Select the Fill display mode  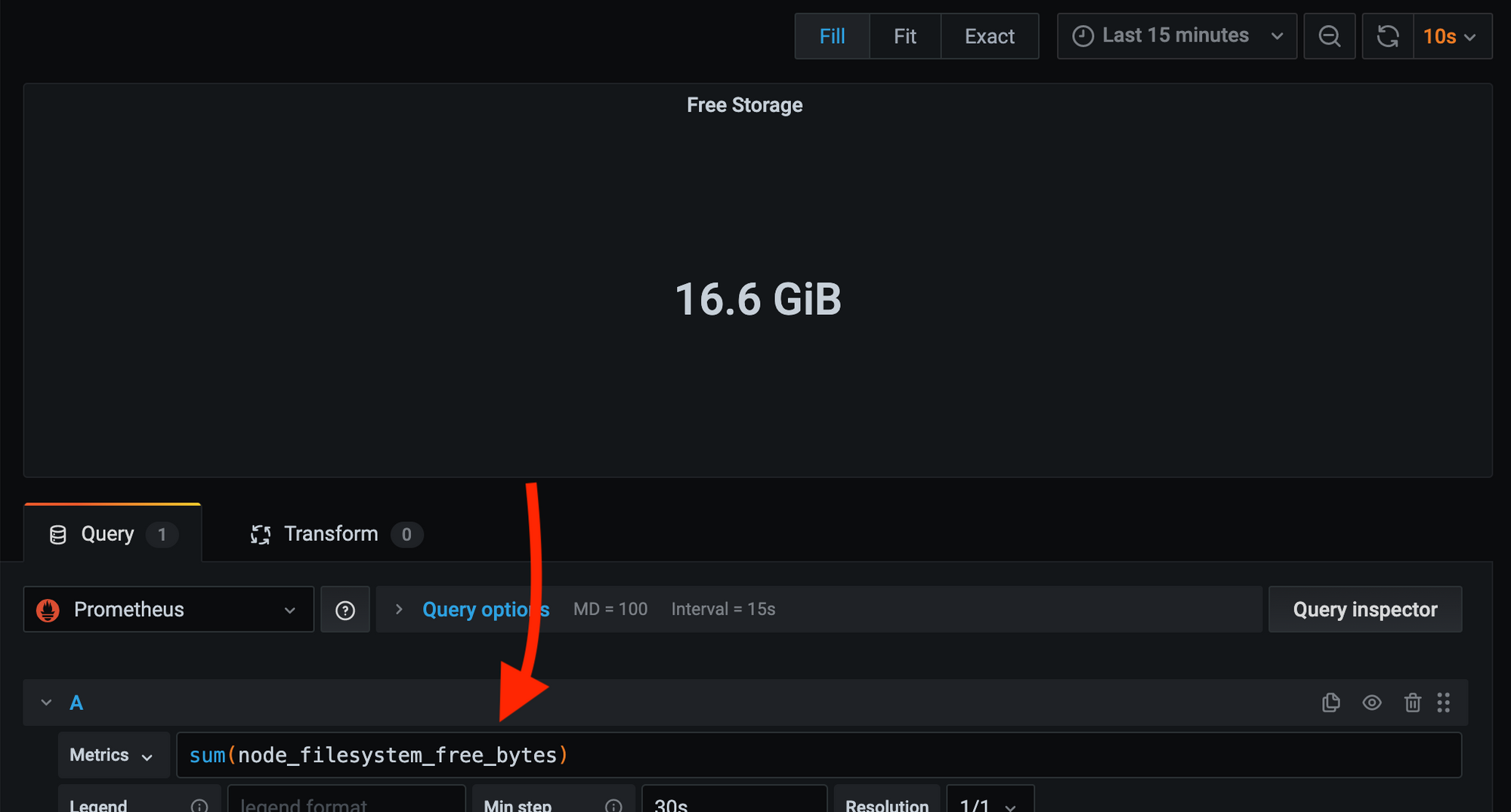[x=832, y=36]
